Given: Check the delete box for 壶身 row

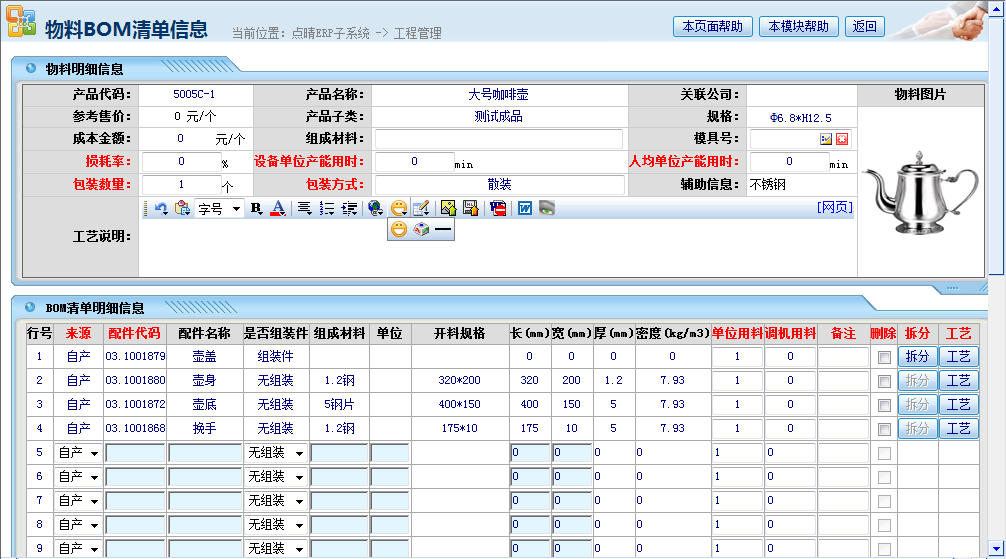Looking at the screenshot, I should tap(883, 381).
